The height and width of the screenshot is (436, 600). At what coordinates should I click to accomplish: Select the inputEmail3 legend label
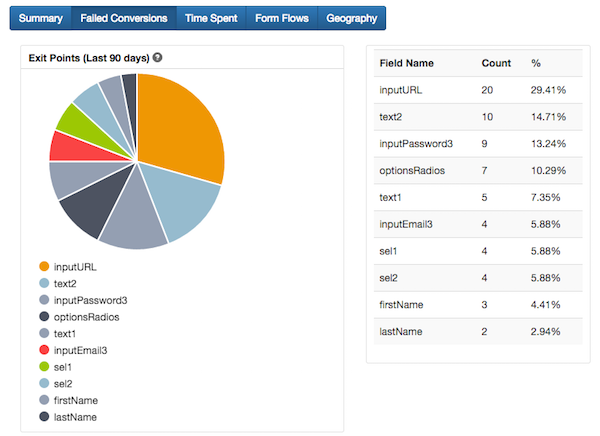[80, 351]
